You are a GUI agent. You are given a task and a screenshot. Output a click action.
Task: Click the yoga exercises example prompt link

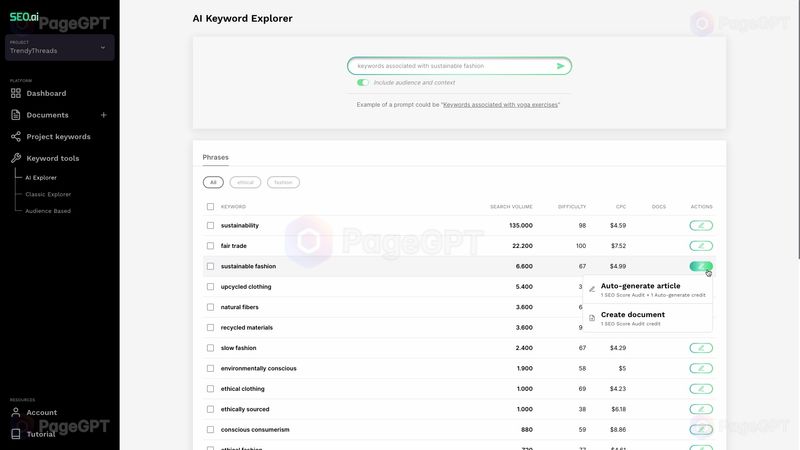tap(500, 105)
